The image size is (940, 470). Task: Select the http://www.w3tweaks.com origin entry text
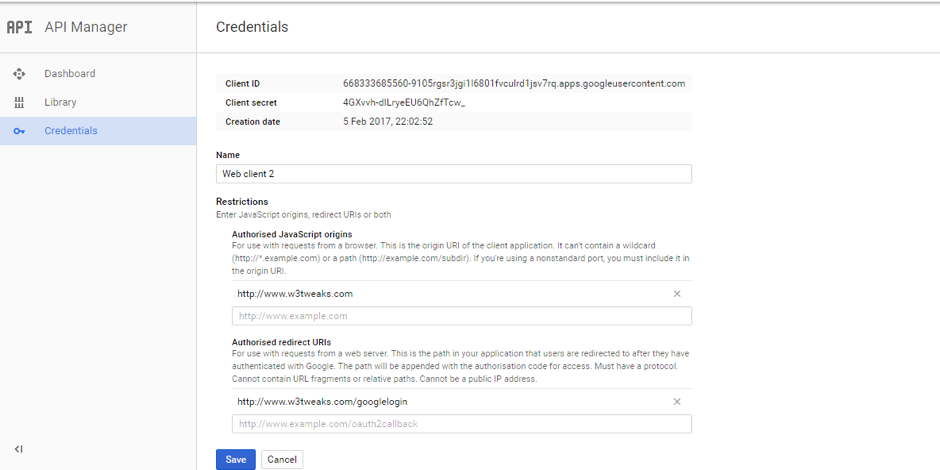click(295, 294)
